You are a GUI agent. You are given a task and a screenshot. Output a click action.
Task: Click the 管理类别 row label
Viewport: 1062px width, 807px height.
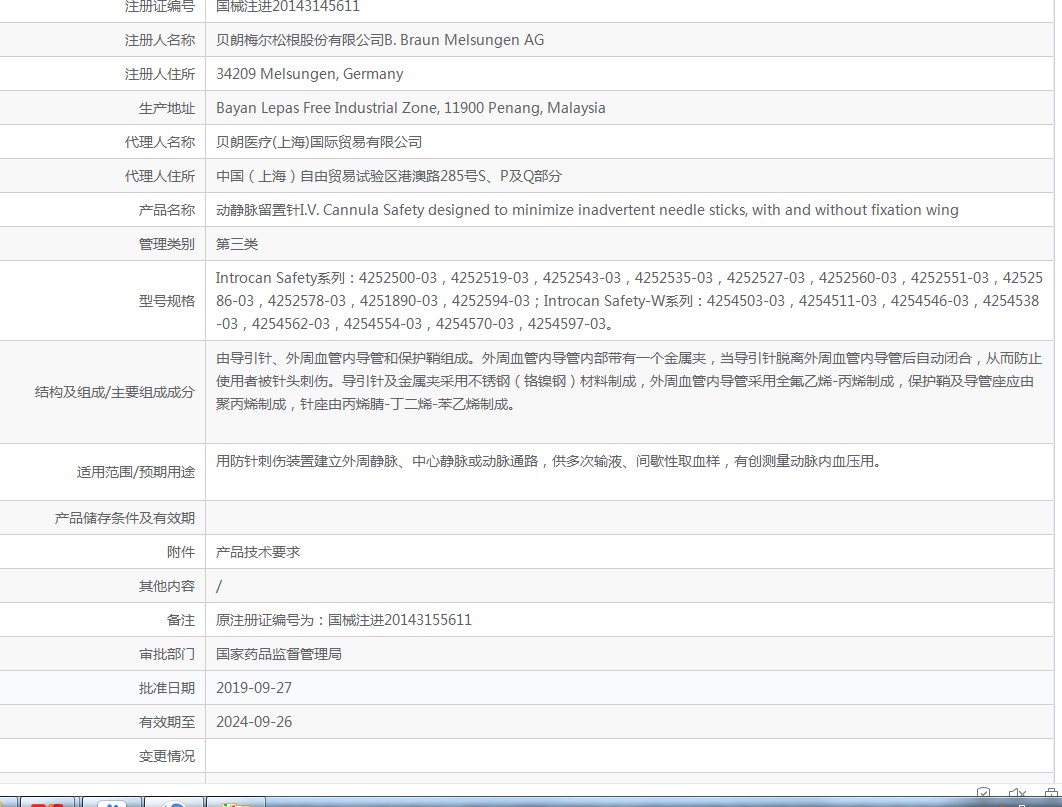(167, 244)
